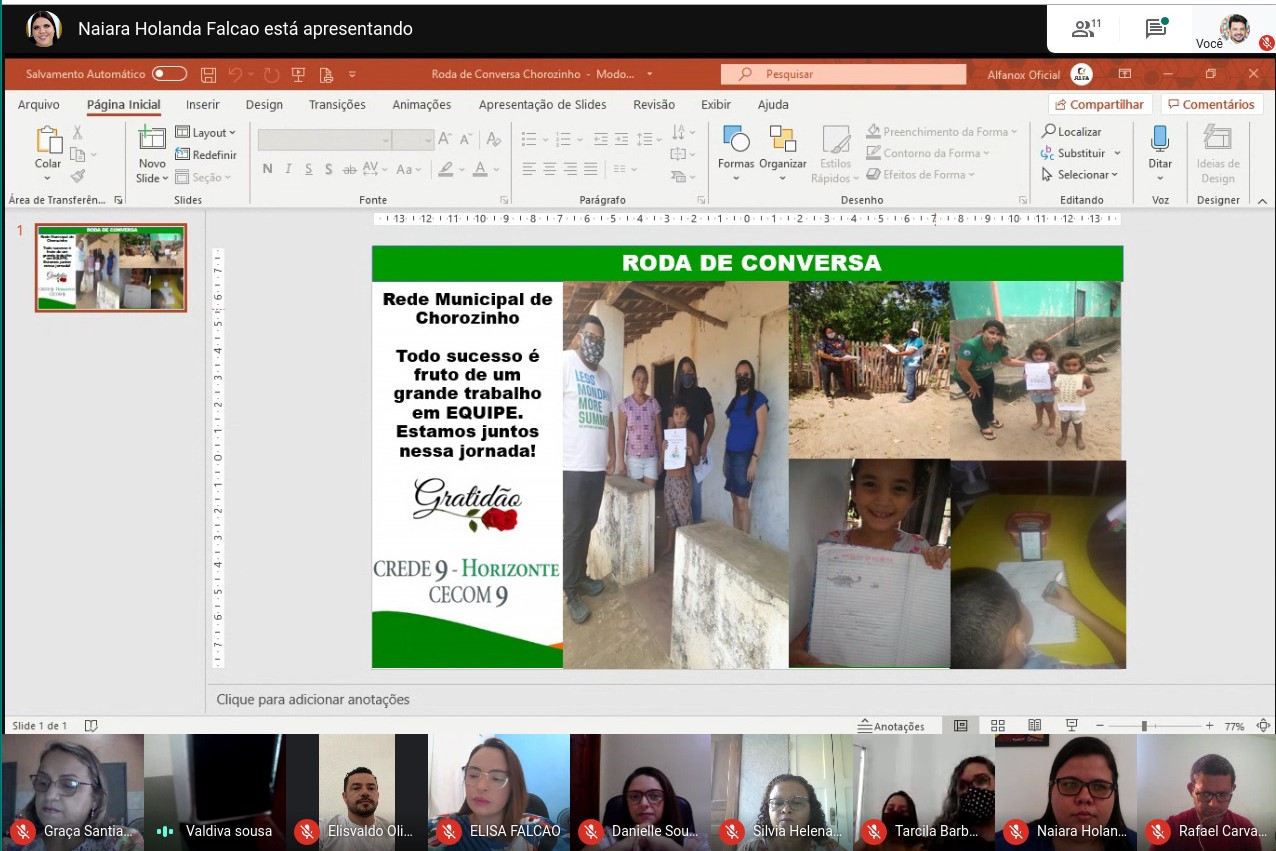
Task: Open the meeting chat icon
Action: pos(1156,28)
